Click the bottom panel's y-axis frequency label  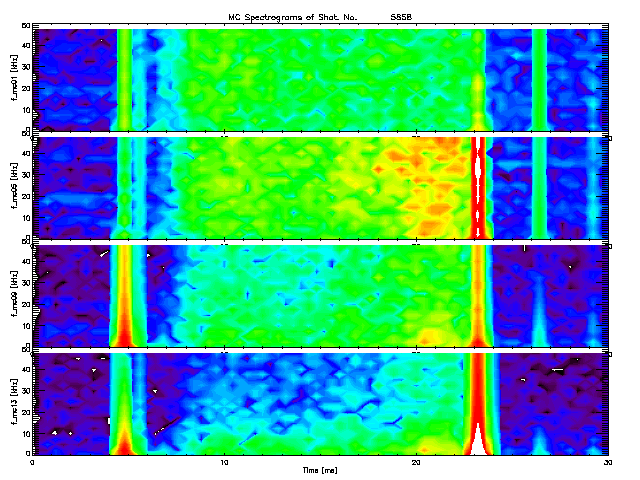12,402
